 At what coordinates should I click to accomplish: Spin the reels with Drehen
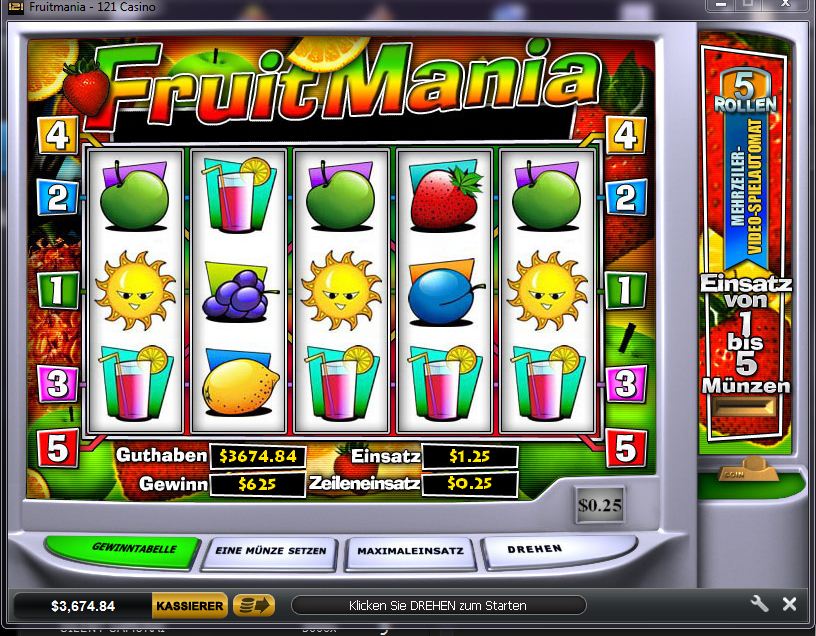click(x=557, y=551)
